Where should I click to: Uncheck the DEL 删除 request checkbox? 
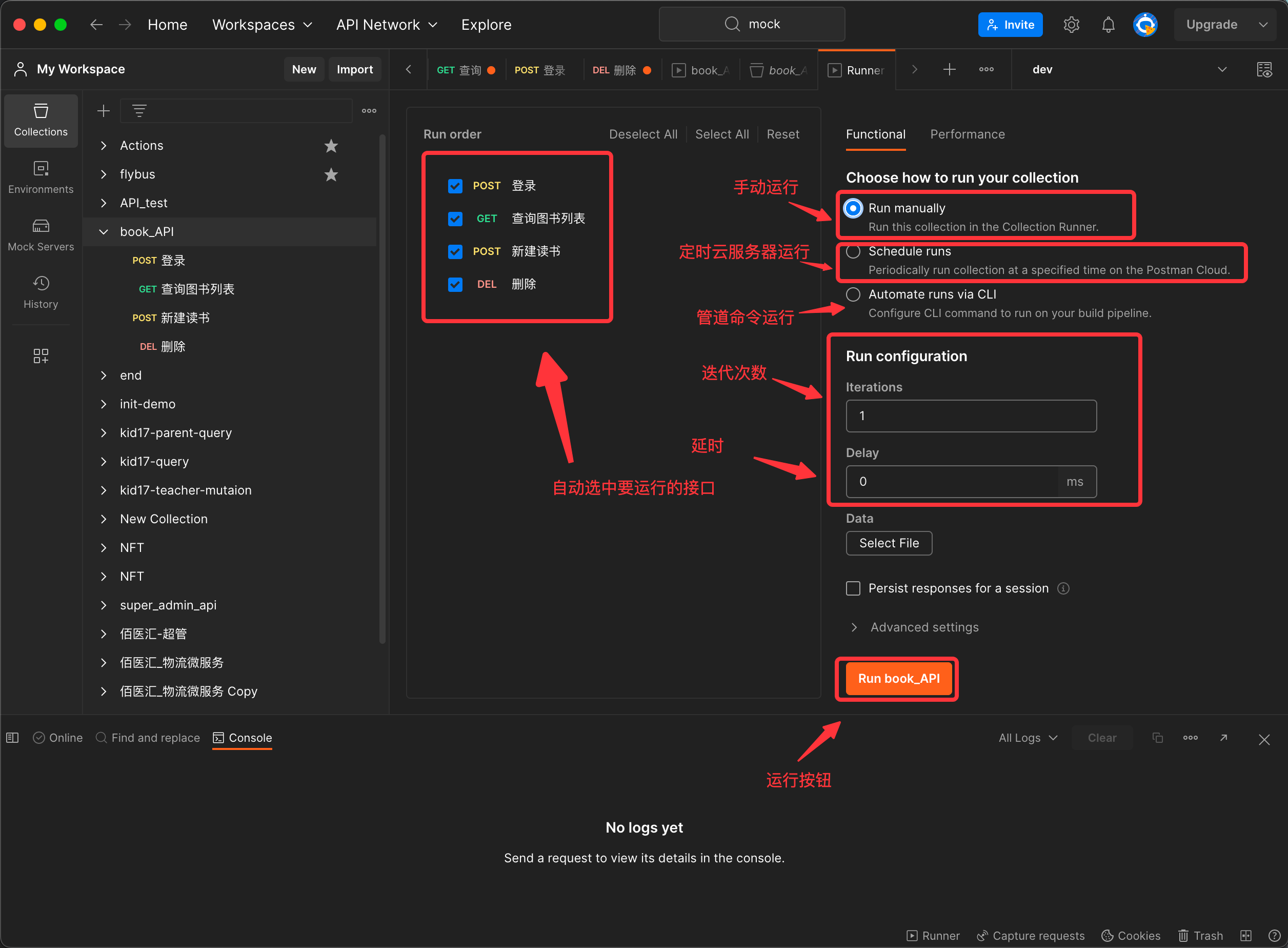[x=455, y=285]
